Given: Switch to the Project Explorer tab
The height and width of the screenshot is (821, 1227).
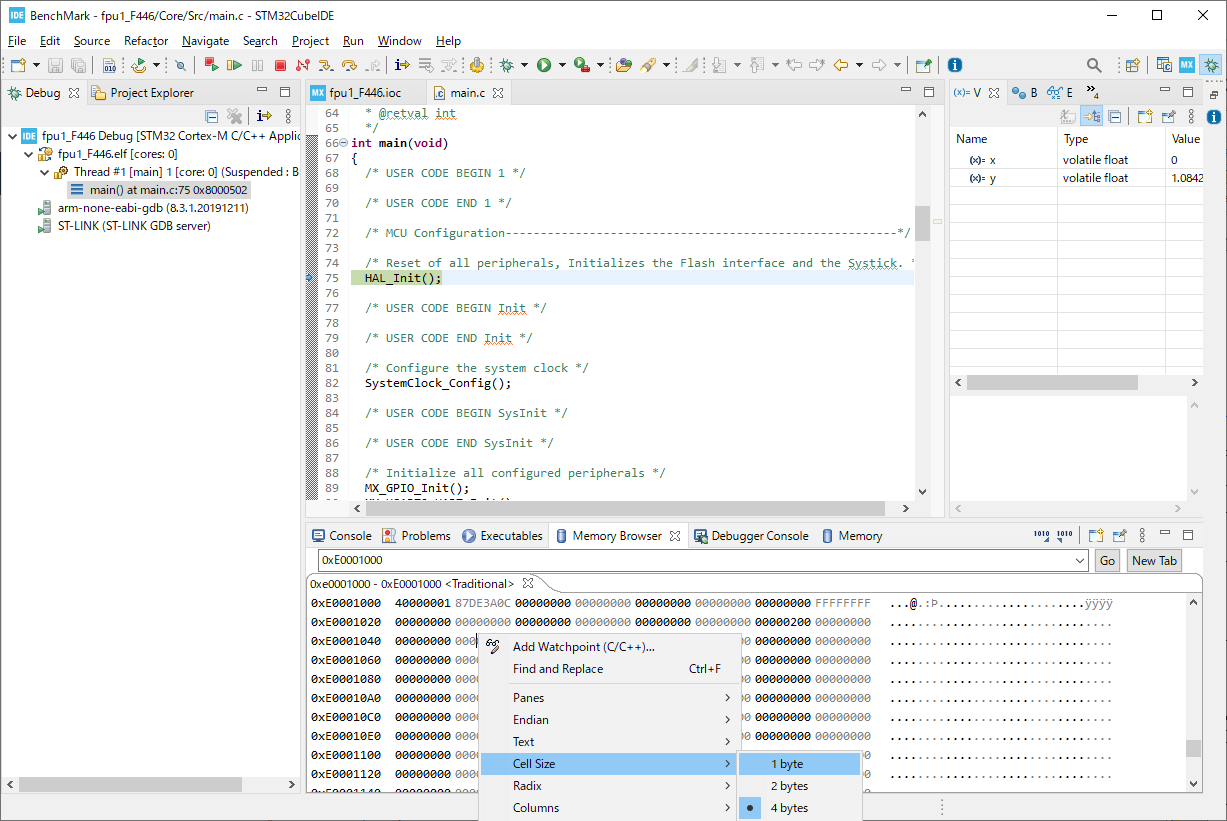Looking at the screenshot, I should click(143, 93).
